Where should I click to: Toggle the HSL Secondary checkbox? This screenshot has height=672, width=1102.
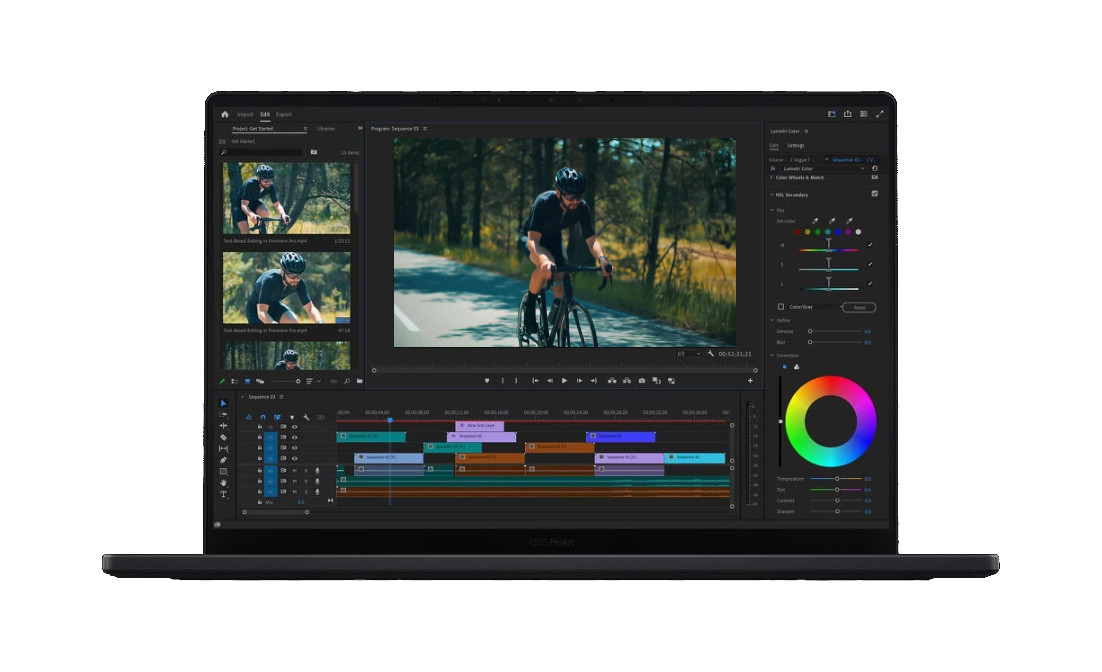pyautogui.click(x=875, y=193)
